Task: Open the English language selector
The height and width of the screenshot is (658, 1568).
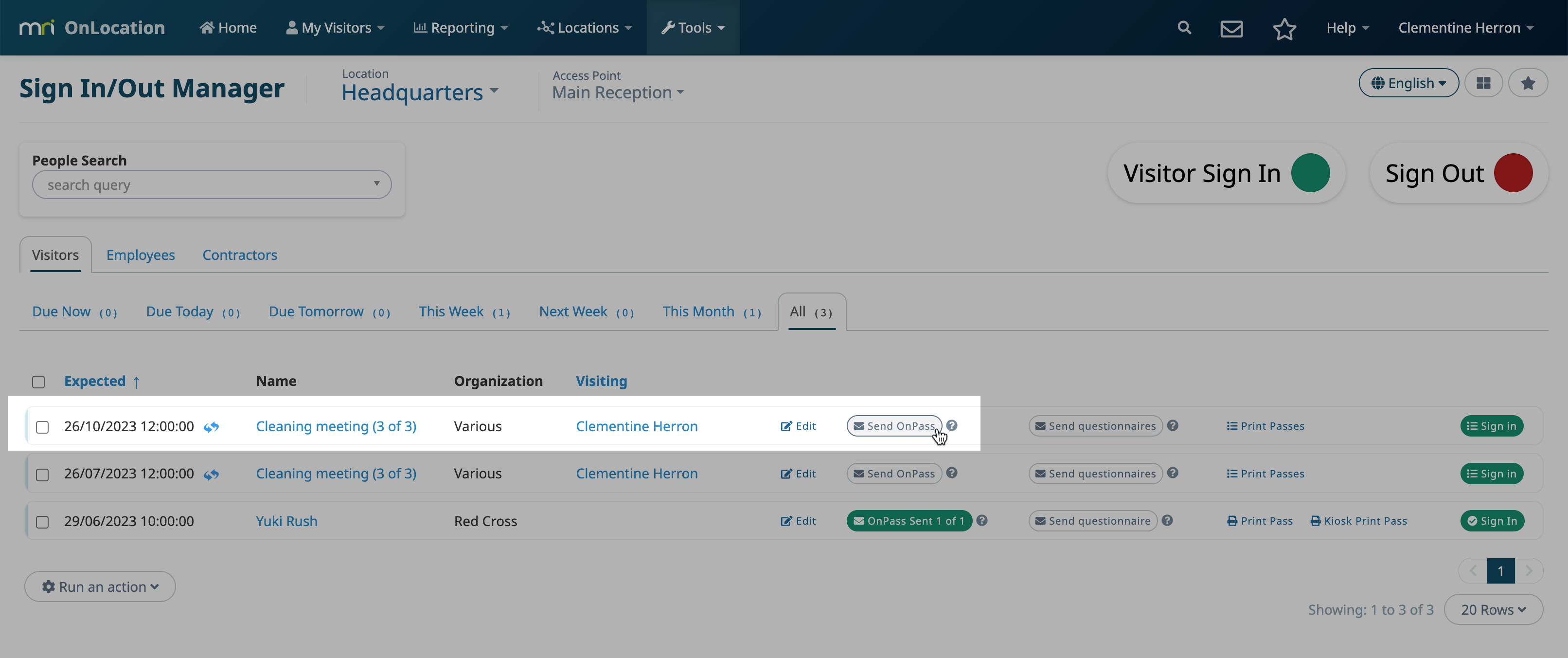Action: 1408,83
